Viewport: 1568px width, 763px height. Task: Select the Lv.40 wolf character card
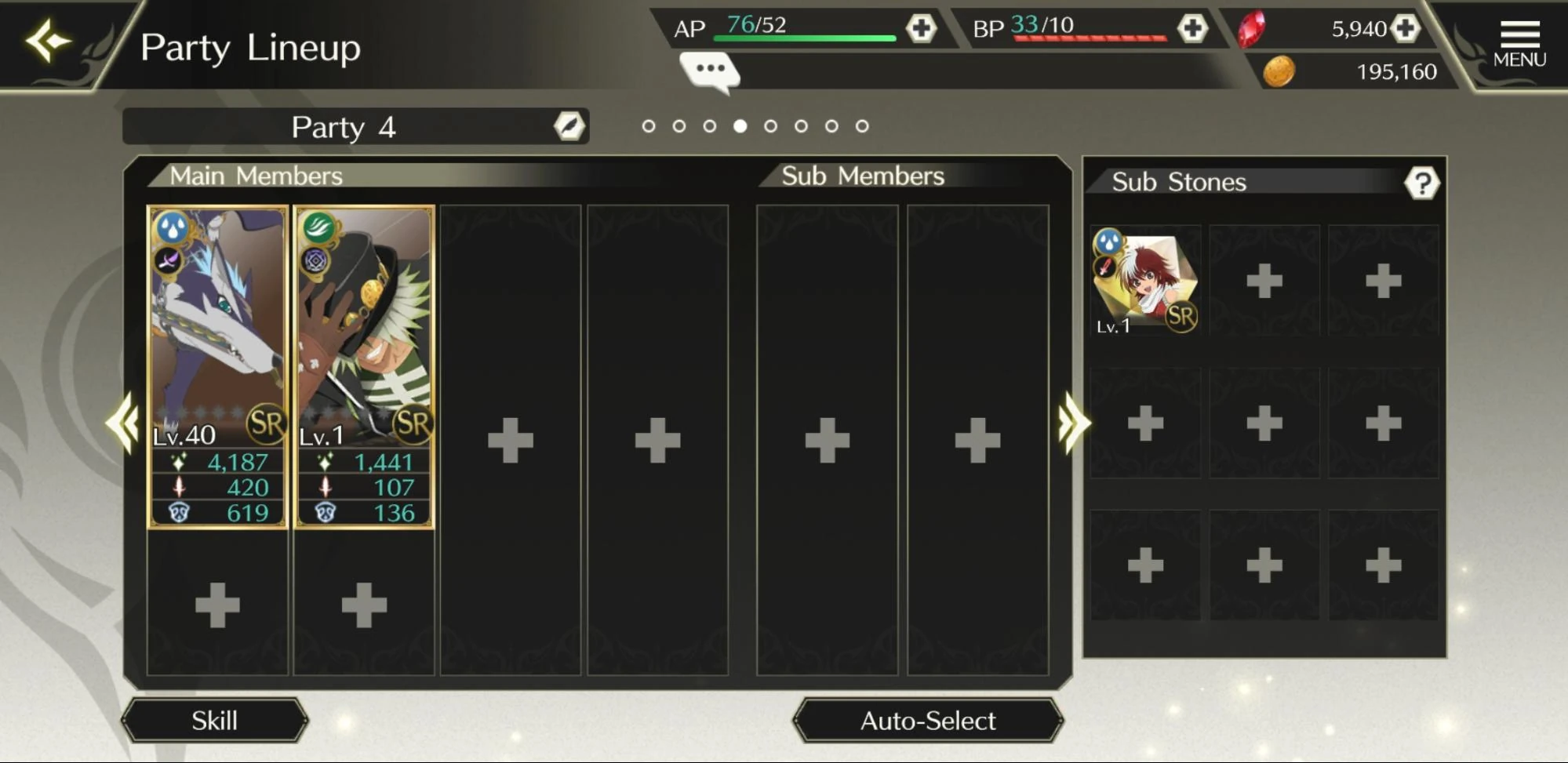point(217,367)
